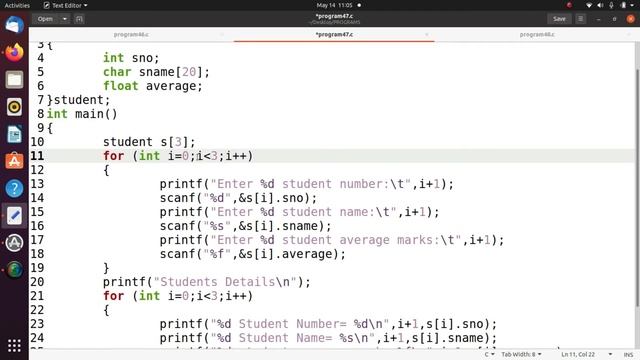Open the Tab Width: 8 dropdown
Screen dimensions: 640x360
(521, 354)
